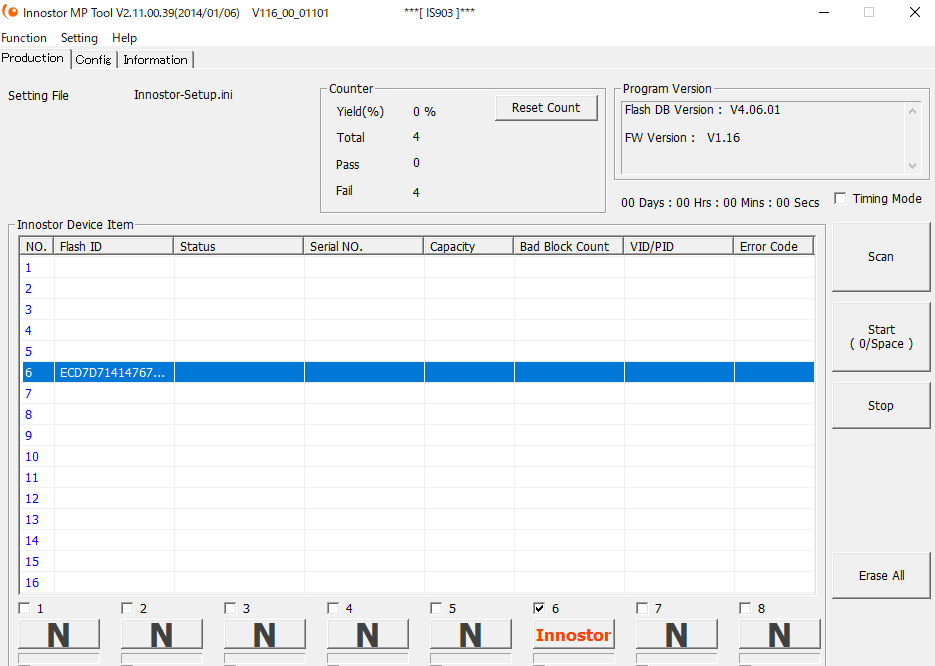The height and width of the screenshot is (666, 935).
Task: Check the port 3 checkbox
Action: point(230,608)
